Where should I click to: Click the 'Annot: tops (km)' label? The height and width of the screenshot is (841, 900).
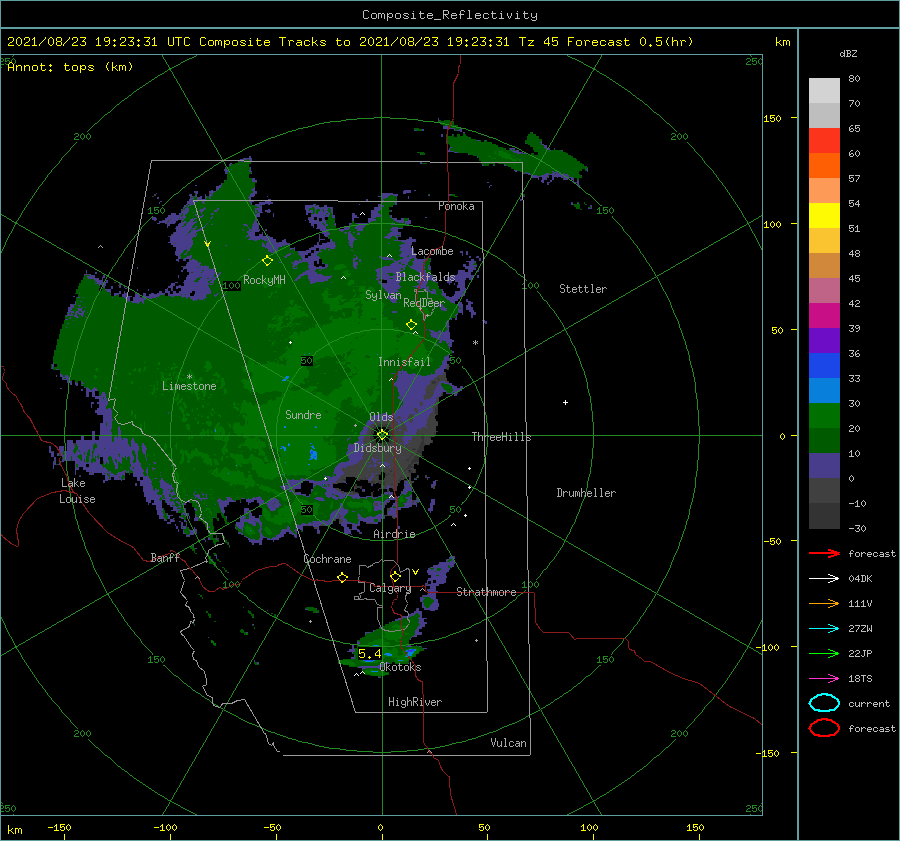tap(70, 67)
